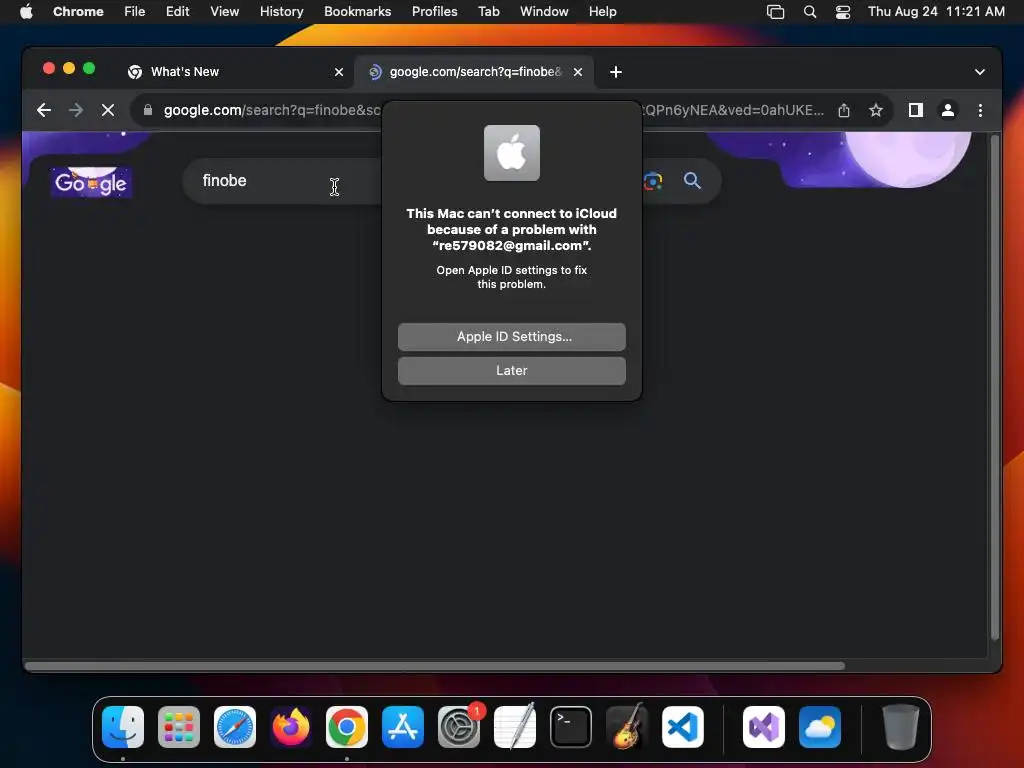Open a new tab with the plus

point(616,72)
